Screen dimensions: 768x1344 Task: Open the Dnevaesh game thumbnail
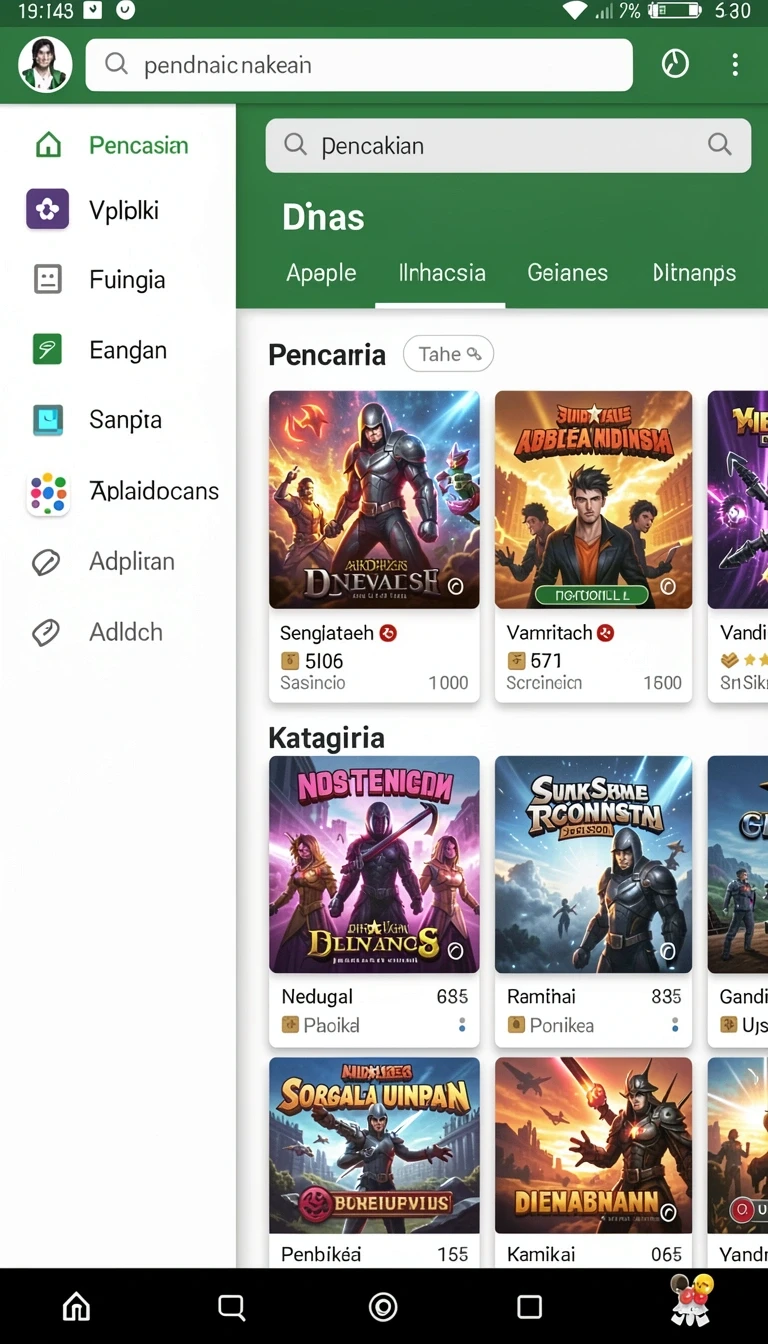(x=374, y=500)
